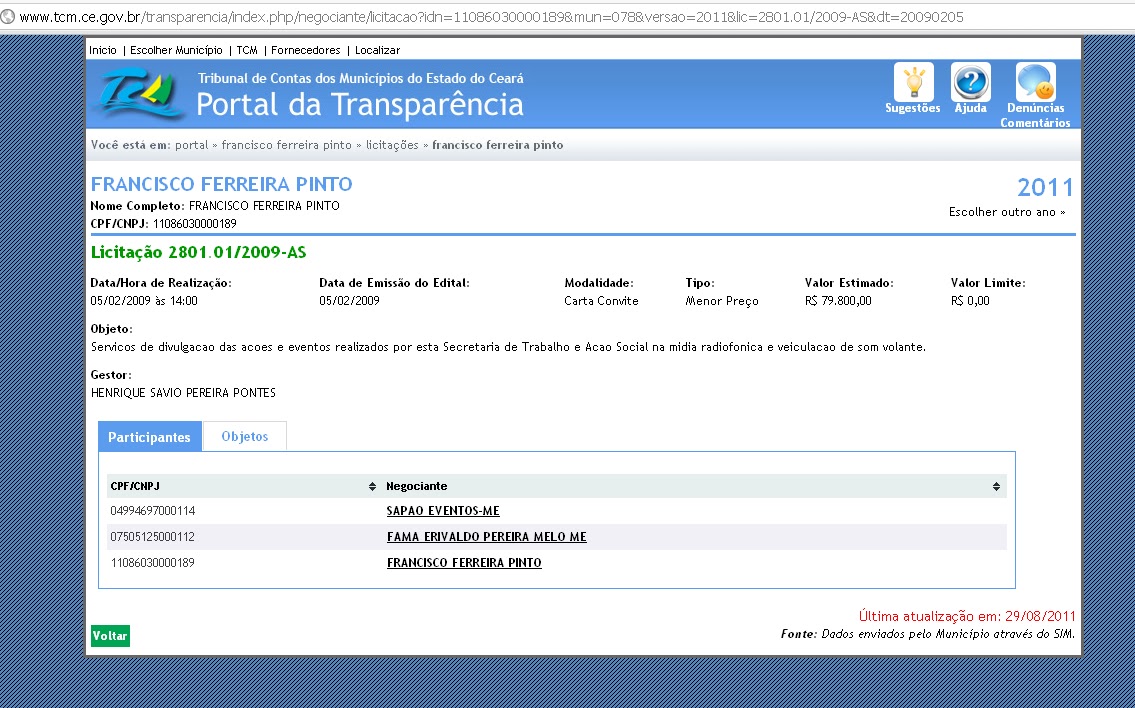This screenshot has width=1135, height=708.
Task: Click CPF 07505125000112 table cell
Action: (x=153, y=537)
